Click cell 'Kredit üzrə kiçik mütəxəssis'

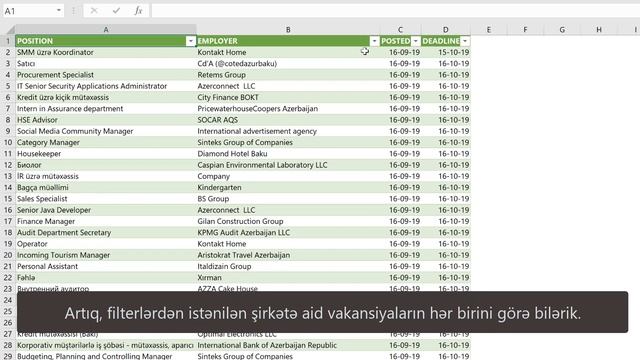pos(106,98)
